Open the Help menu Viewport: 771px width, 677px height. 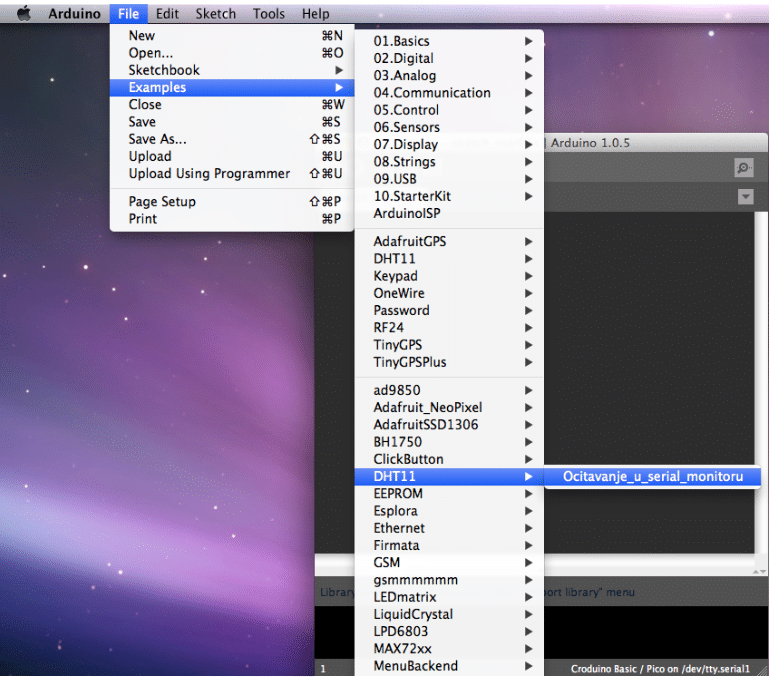pos(315,14)
